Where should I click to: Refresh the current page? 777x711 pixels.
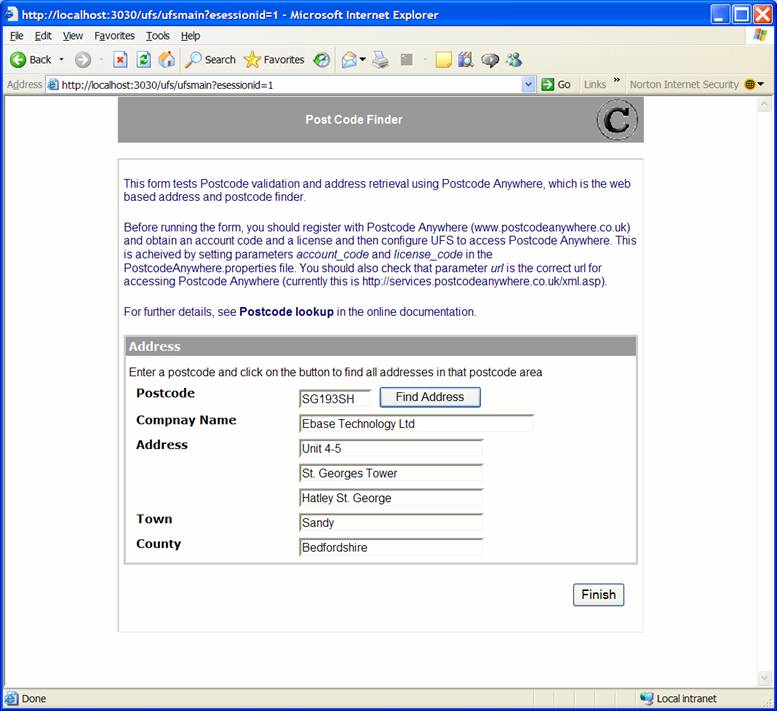[143, 60]
